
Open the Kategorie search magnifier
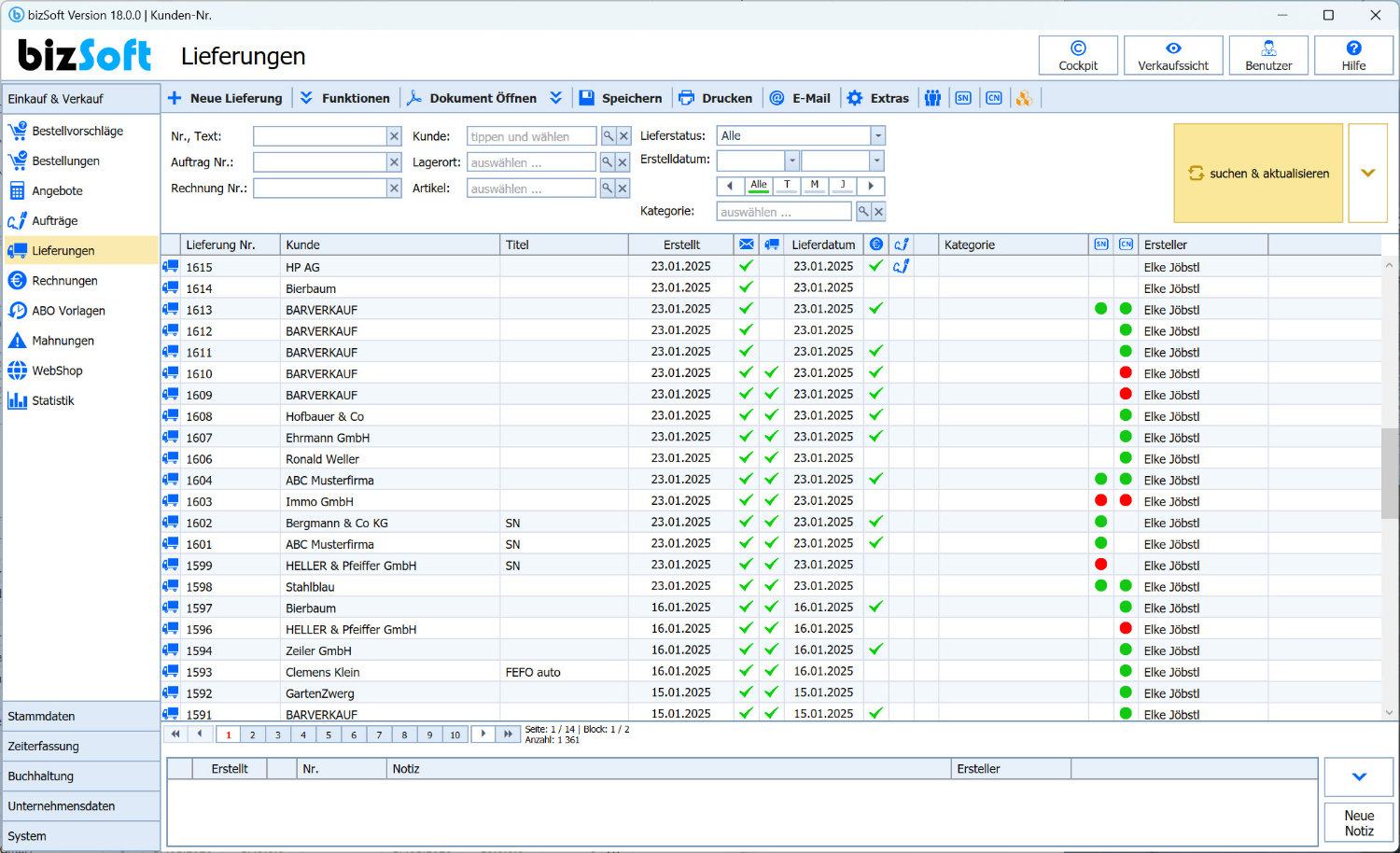tap(863, 212)
